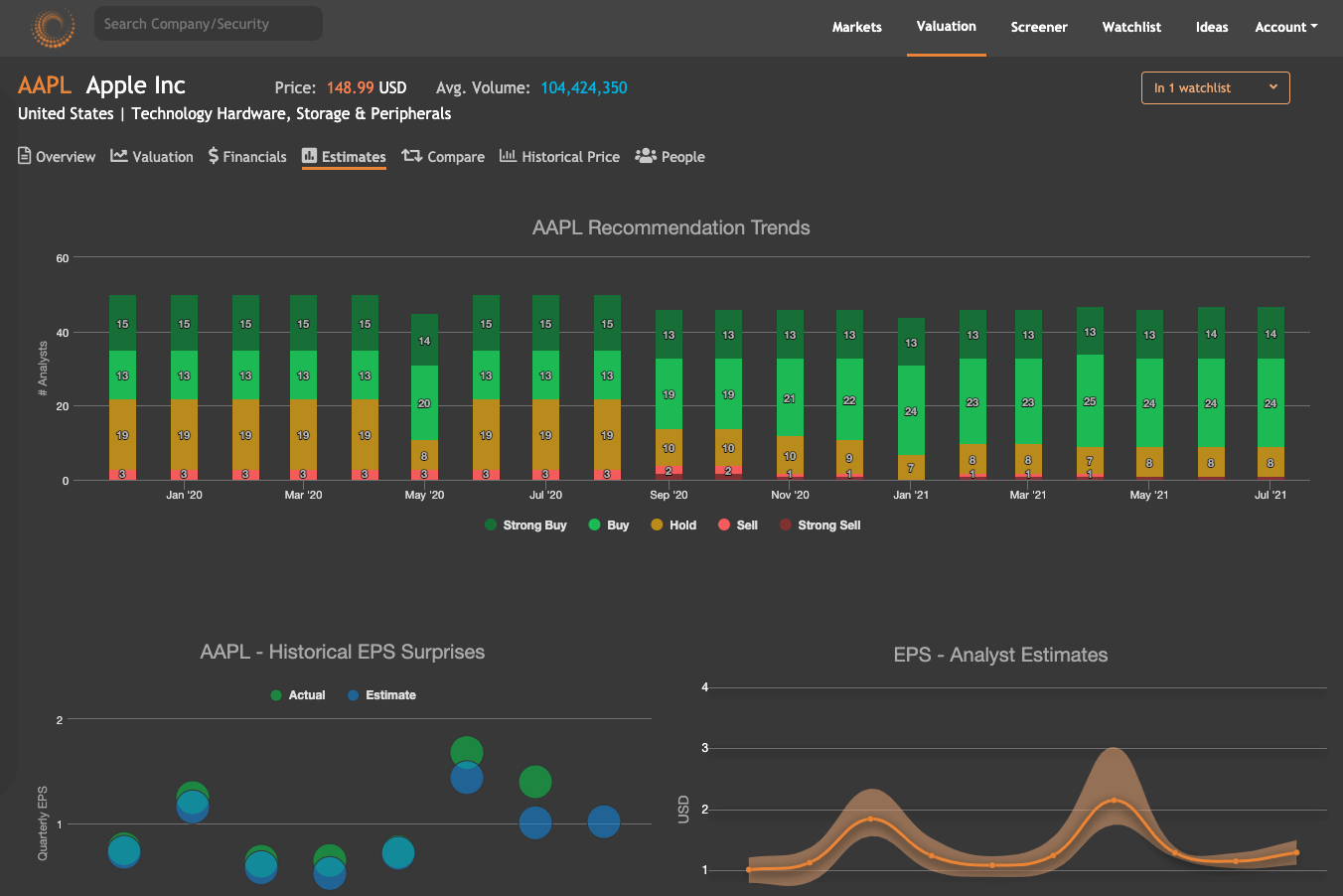Click the May '20 bar's Buy segment 20
Viewport: 1343px width, 896px height.
pos(424,403)
